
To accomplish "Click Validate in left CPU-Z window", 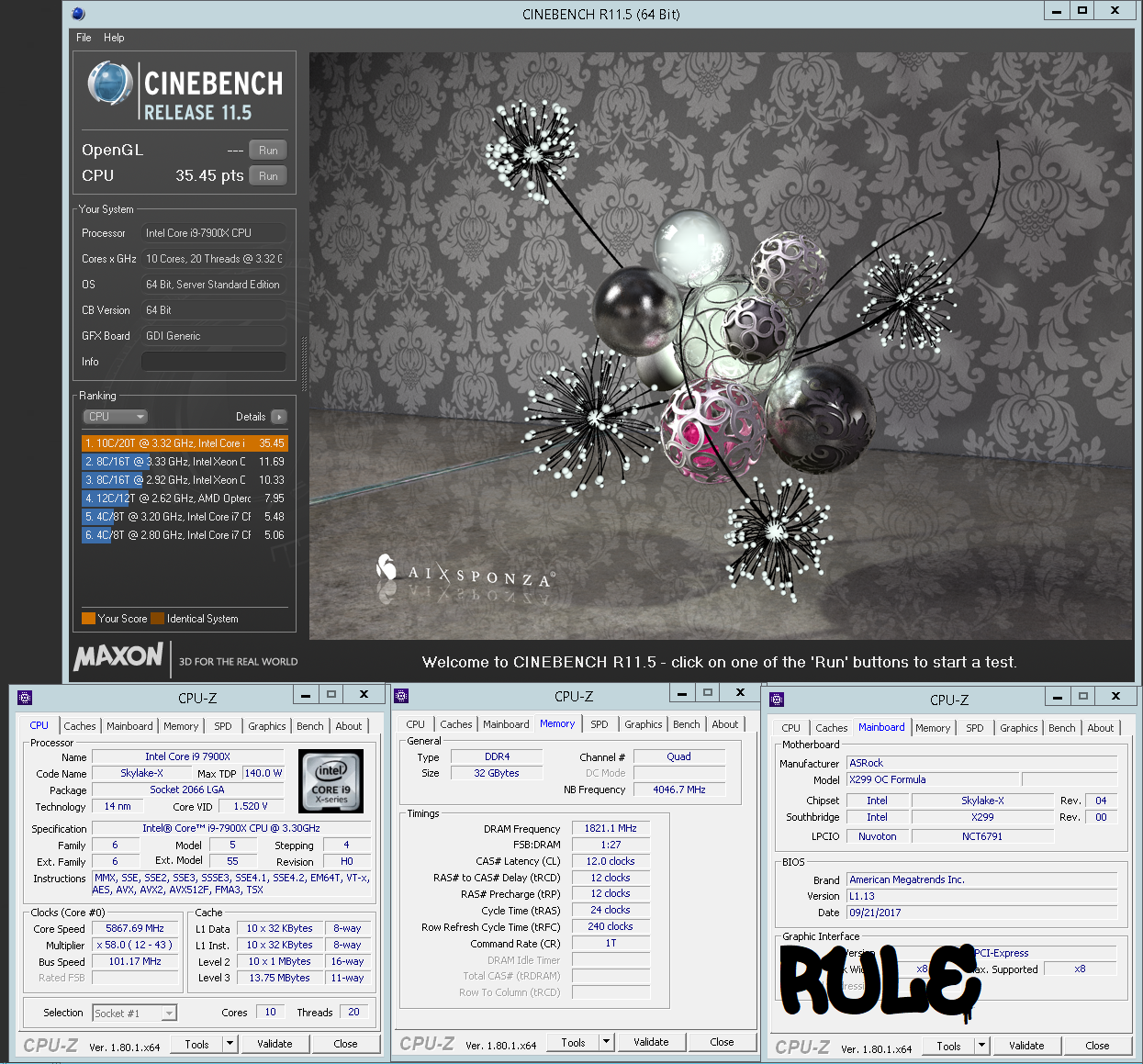I will [275, 1045].
